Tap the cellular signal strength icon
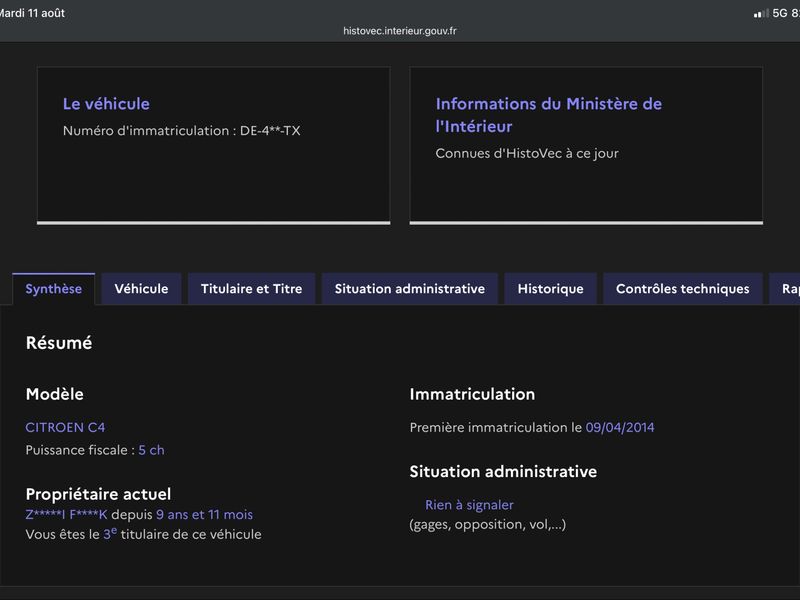The height and width of the screenshot is (600, 800). coord(761,13)
